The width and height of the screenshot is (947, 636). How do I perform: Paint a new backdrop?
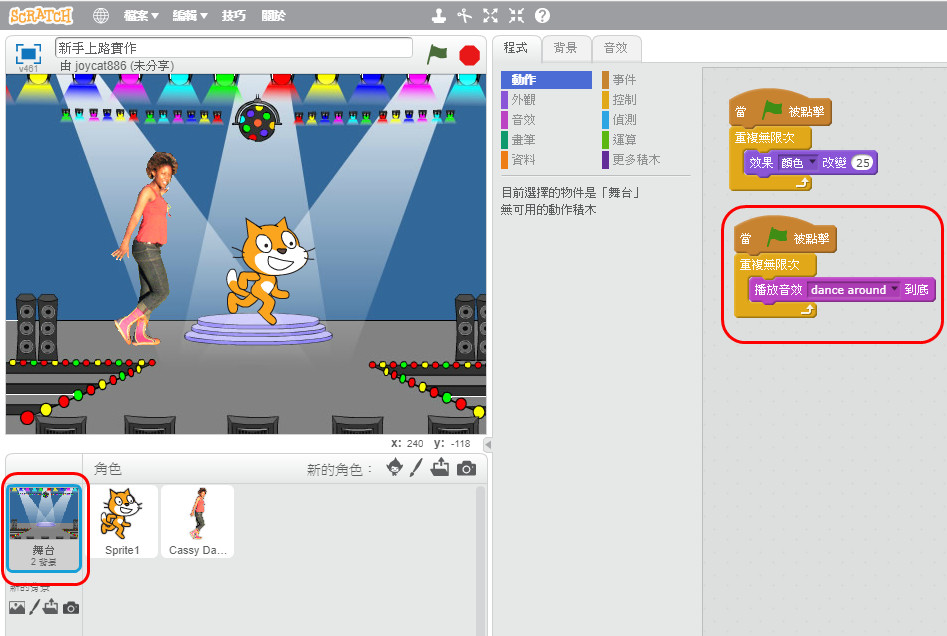(34, 607)
